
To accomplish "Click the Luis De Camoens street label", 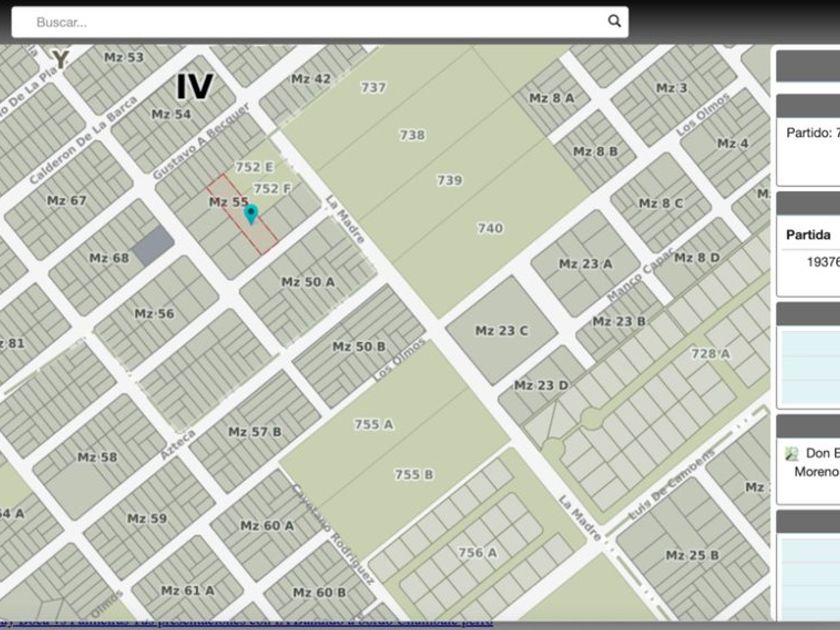I will (671, 485).
